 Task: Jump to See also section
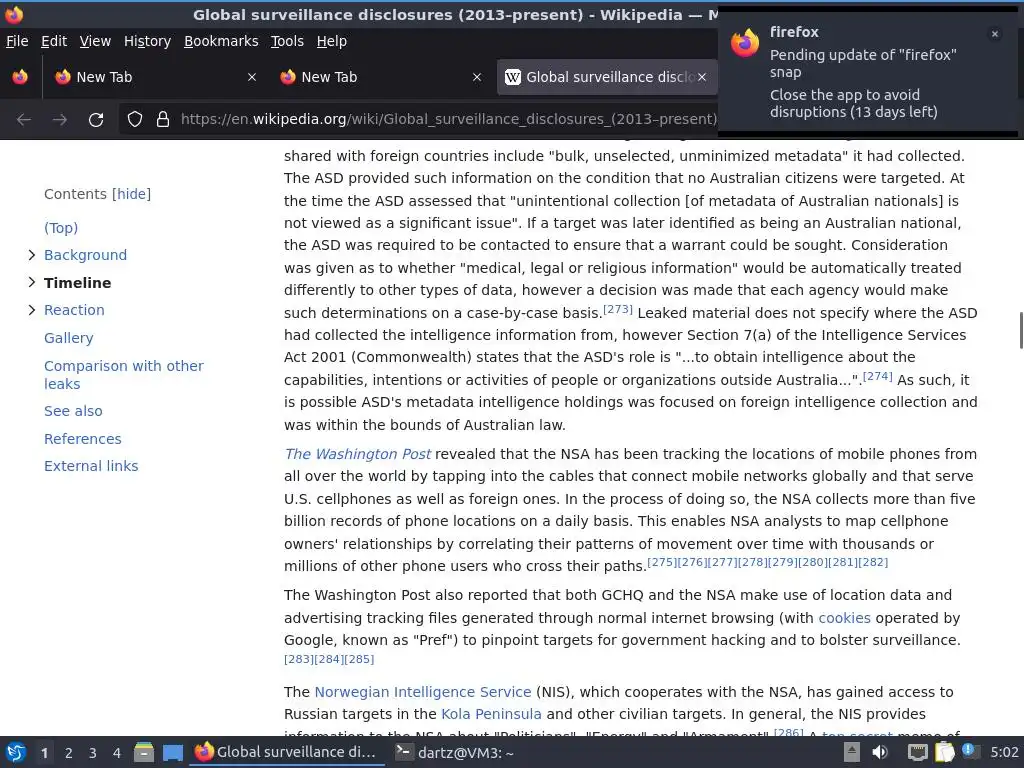[x=73, y=411]
